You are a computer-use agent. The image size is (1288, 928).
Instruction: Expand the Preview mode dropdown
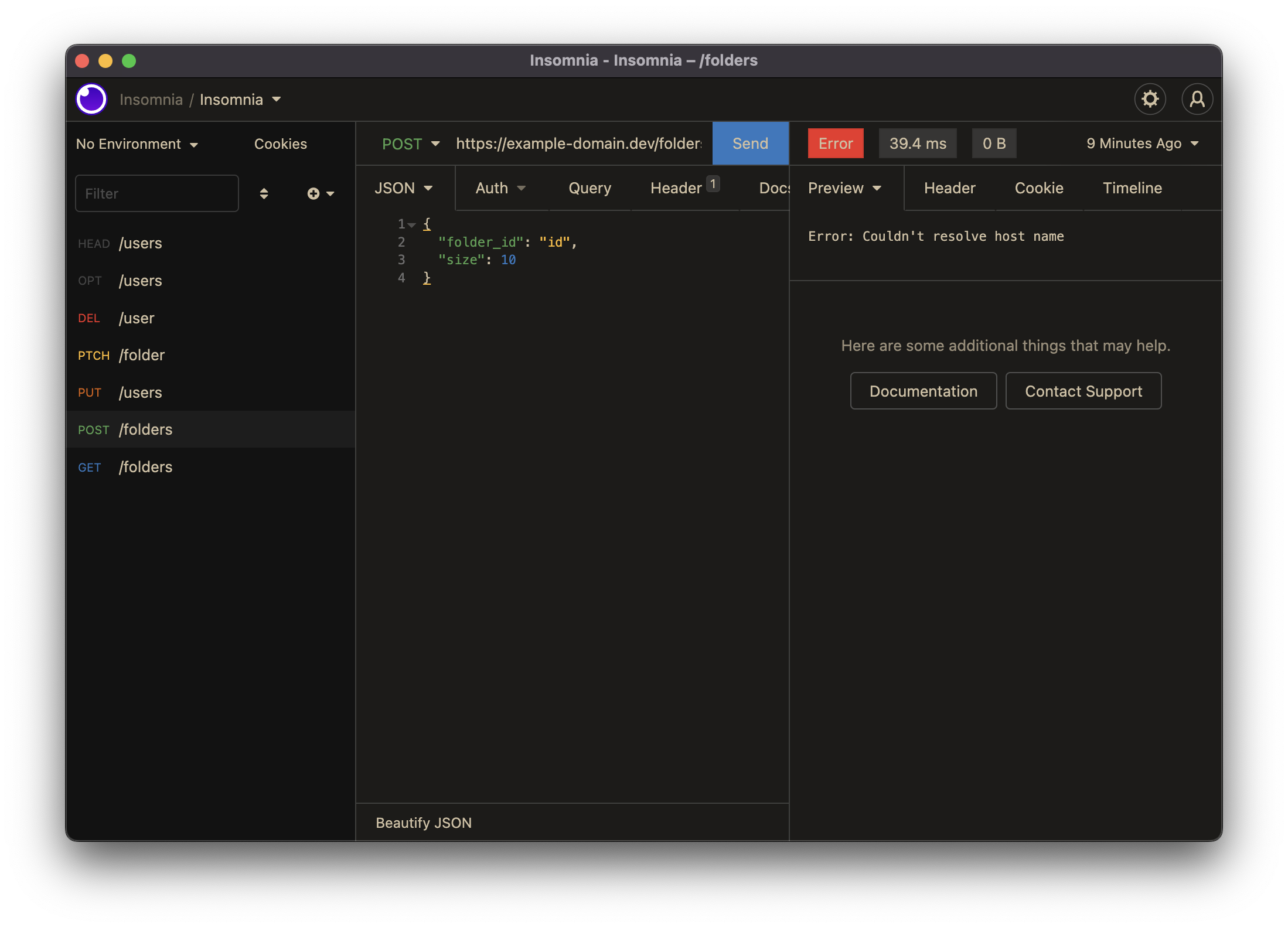point(844,188)
